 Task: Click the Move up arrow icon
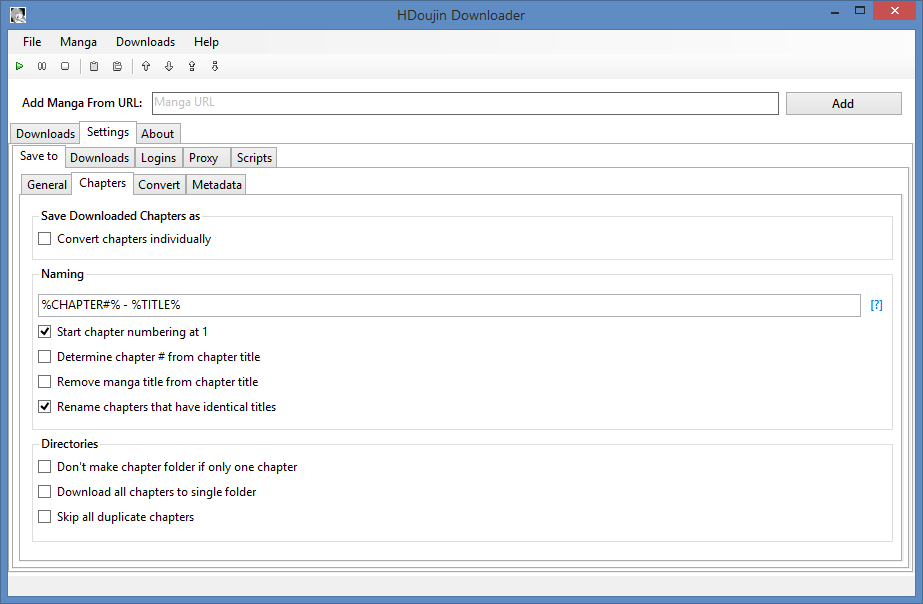coord(146,66)
